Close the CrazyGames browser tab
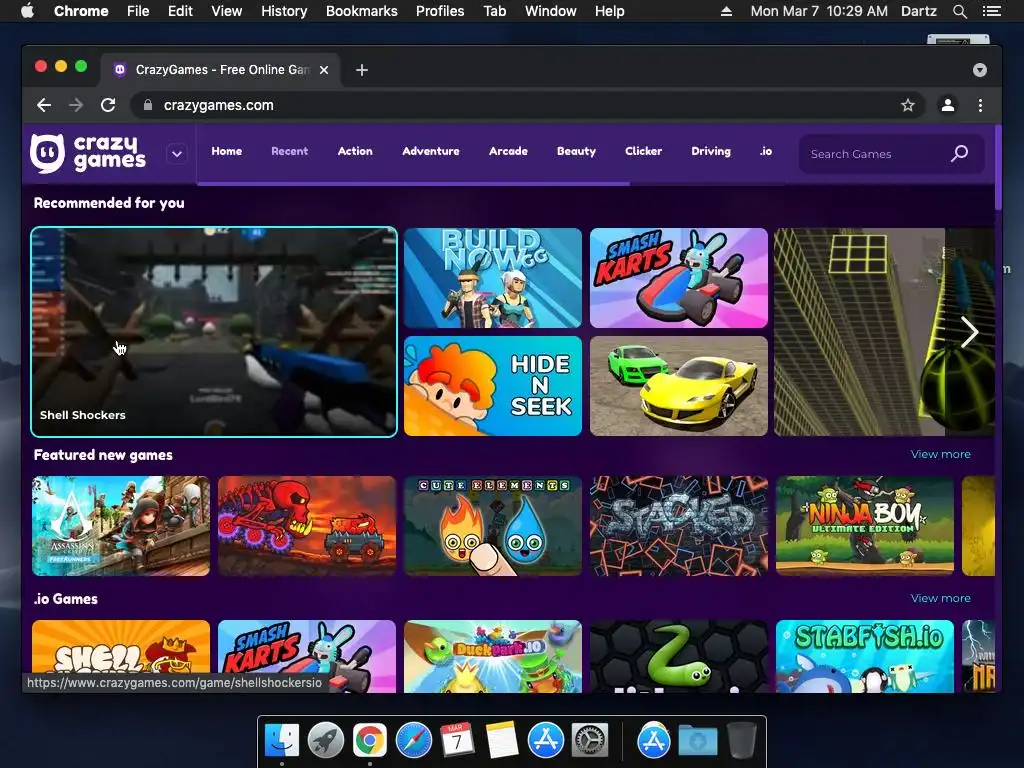Viewport: 1024px width, 768px height. pyautogui.click(x=324, y=70)
